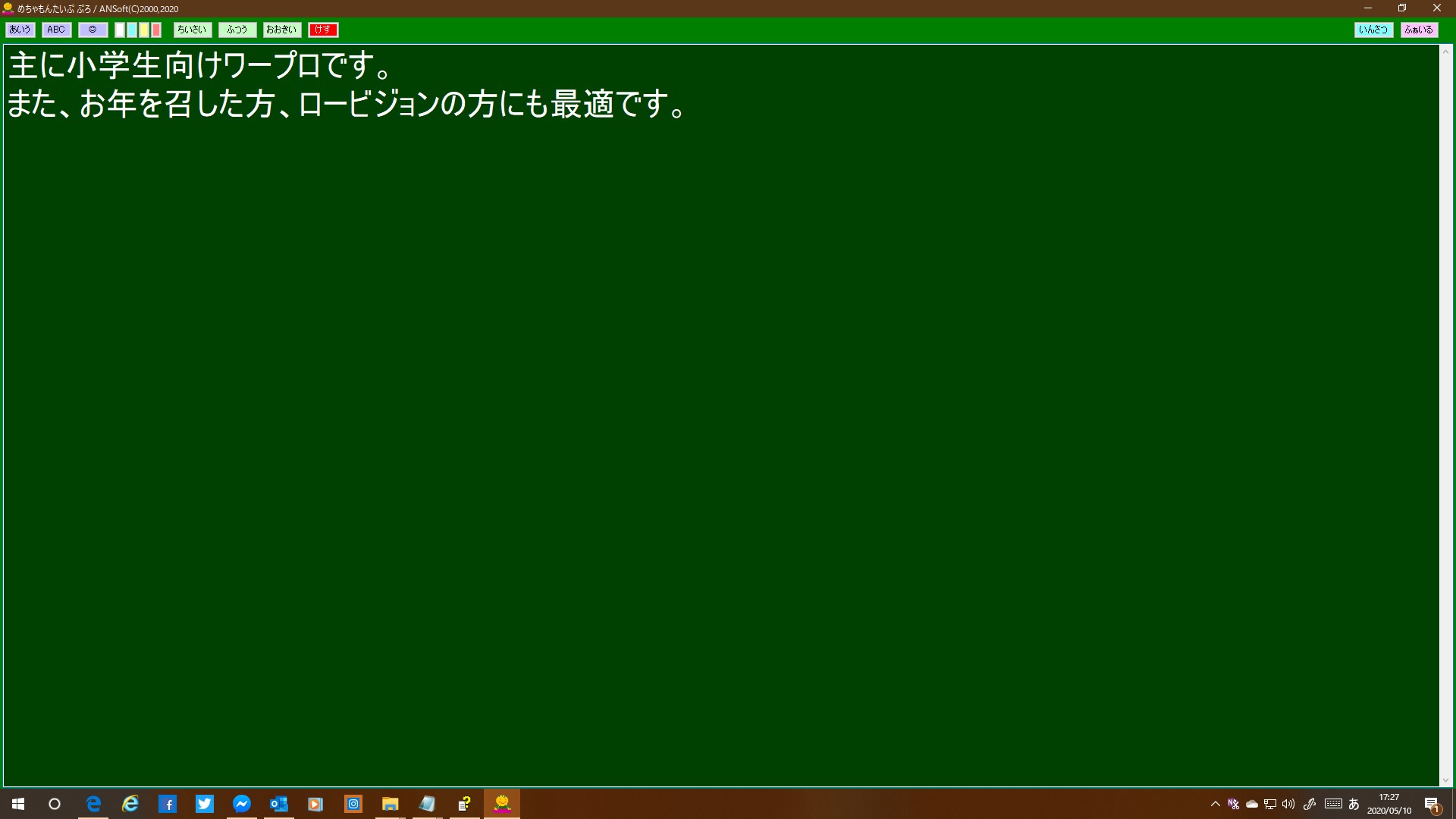This screenshot has height=819, width=1456.
Task: Set text size to ふつう (normal)
Action: pyautogui.click(x=237, y=30)
